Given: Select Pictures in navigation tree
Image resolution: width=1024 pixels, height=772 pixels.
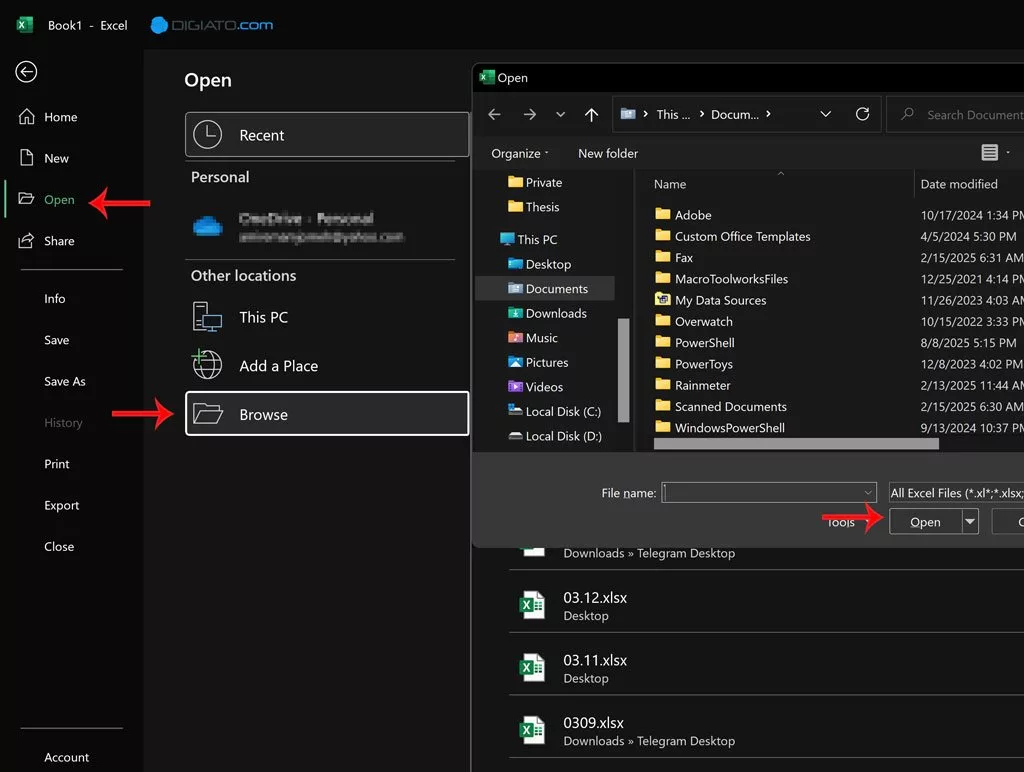Looking at the screenshot, I should [x=538, y=362].
